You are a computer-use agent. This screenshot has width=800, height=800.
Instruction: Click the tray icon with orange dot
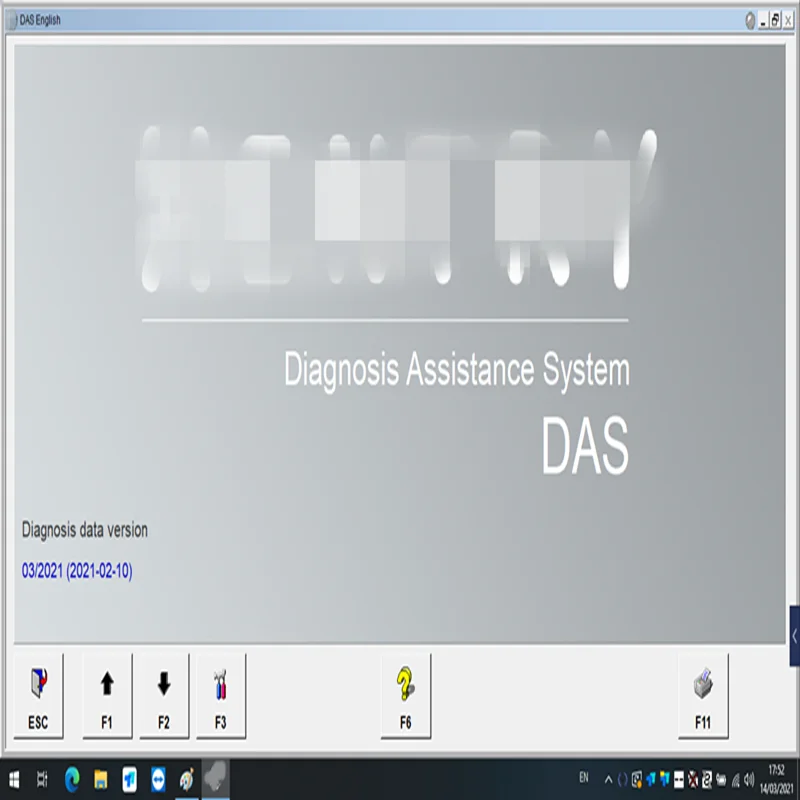(637, 780)
